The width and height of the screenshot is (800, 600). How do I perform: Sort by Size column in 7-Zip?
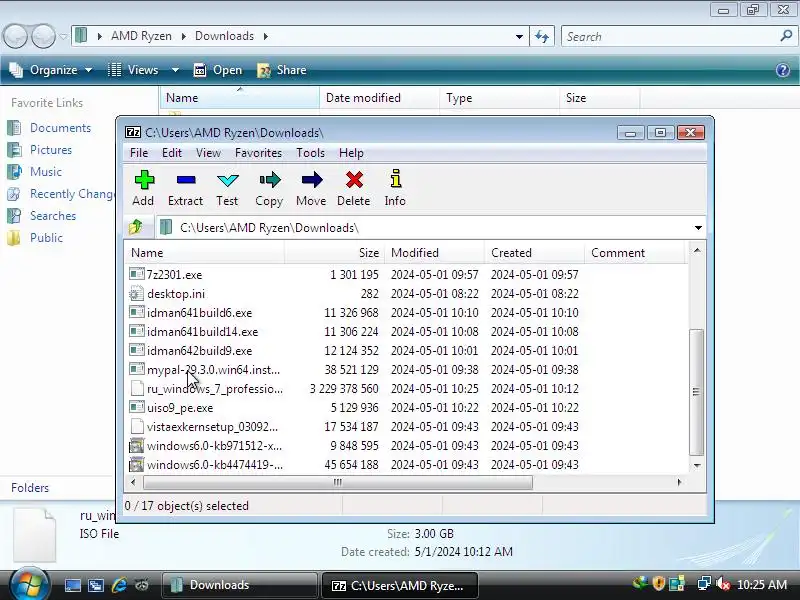pyautogui.click(x=334, y=253)
